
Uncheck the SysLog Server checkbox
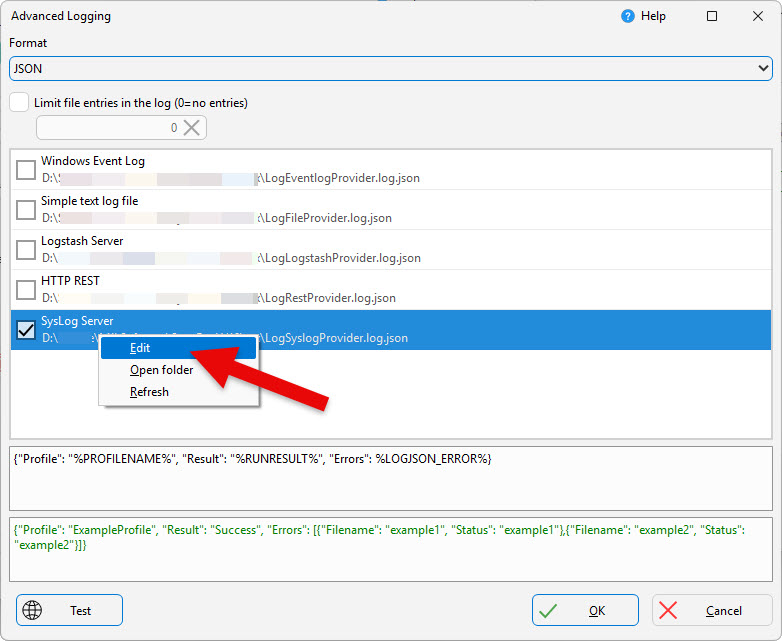pos(26,330)
